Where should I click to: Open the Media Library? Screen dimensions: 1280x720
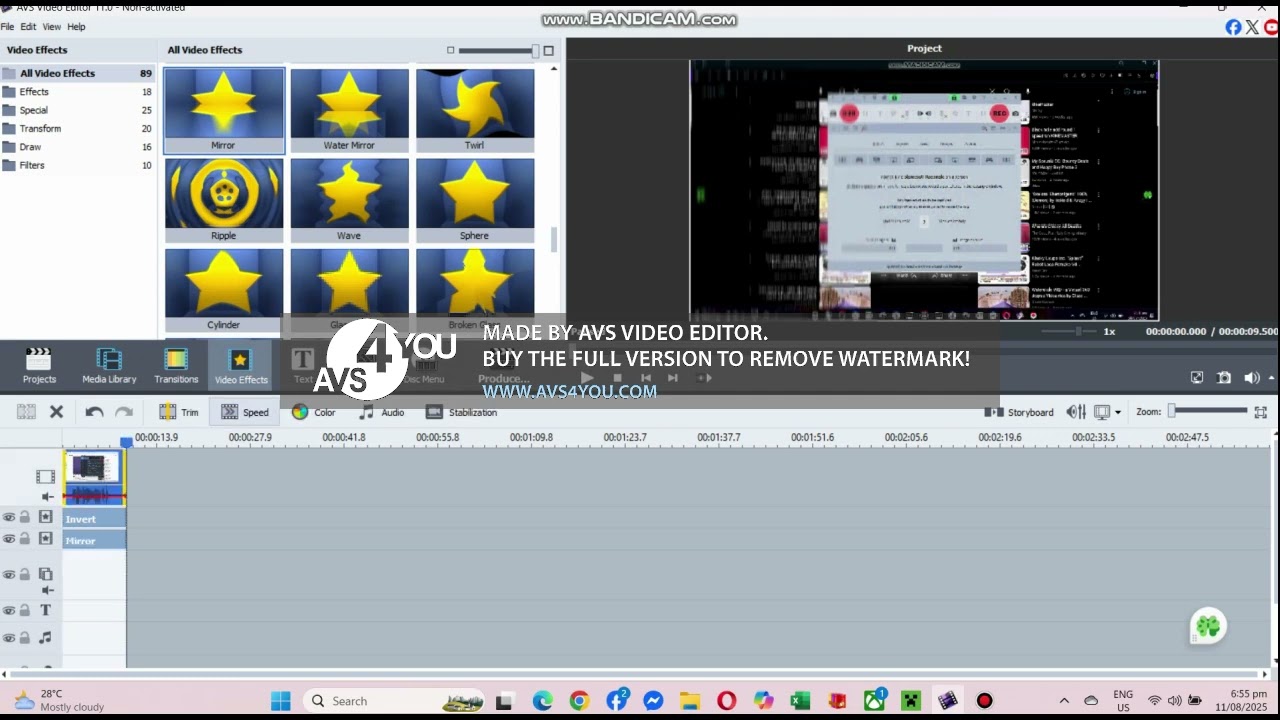click(x=109, y=366)
